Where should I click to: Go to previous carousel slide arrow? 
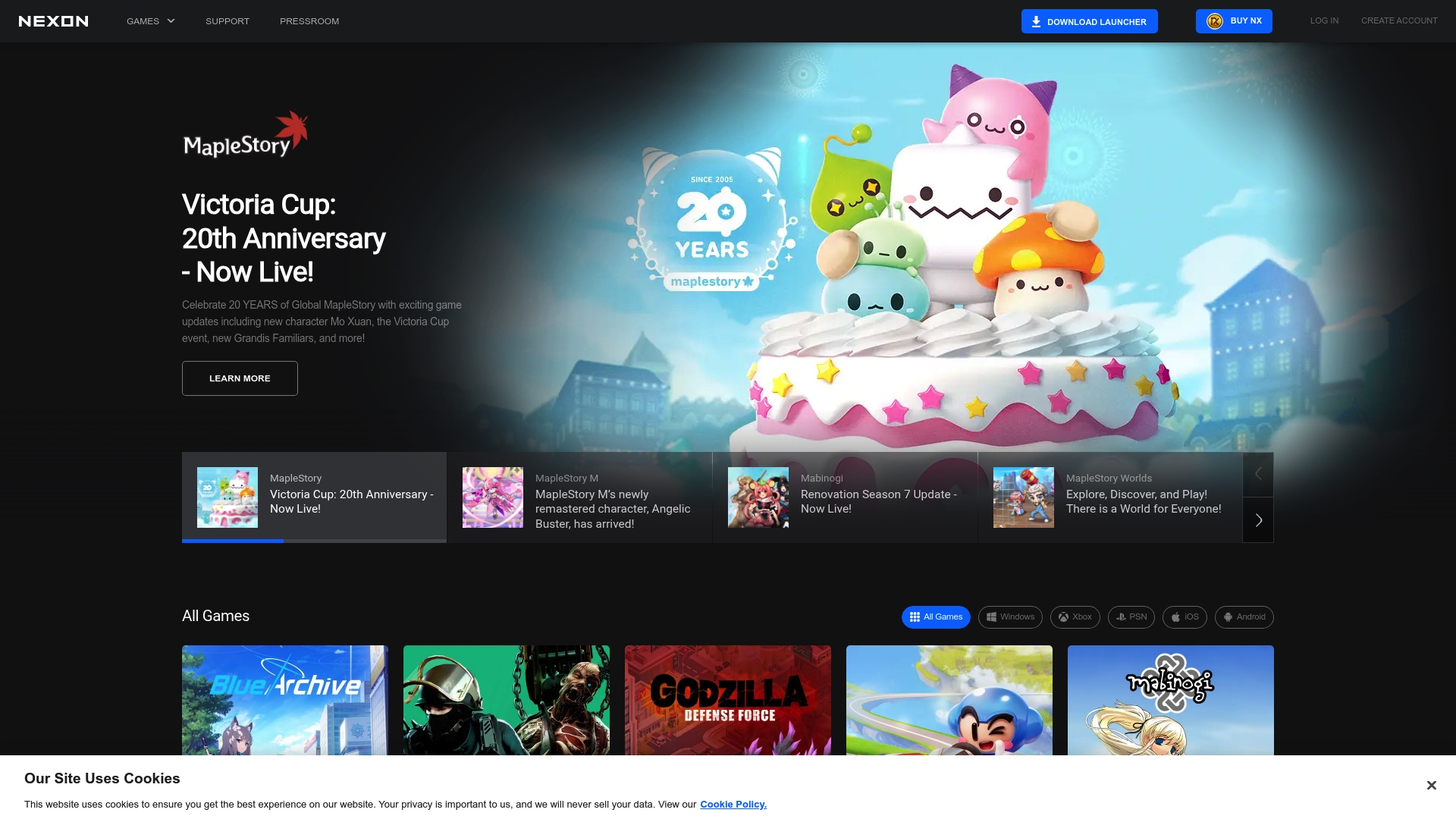coord(1258,474)
